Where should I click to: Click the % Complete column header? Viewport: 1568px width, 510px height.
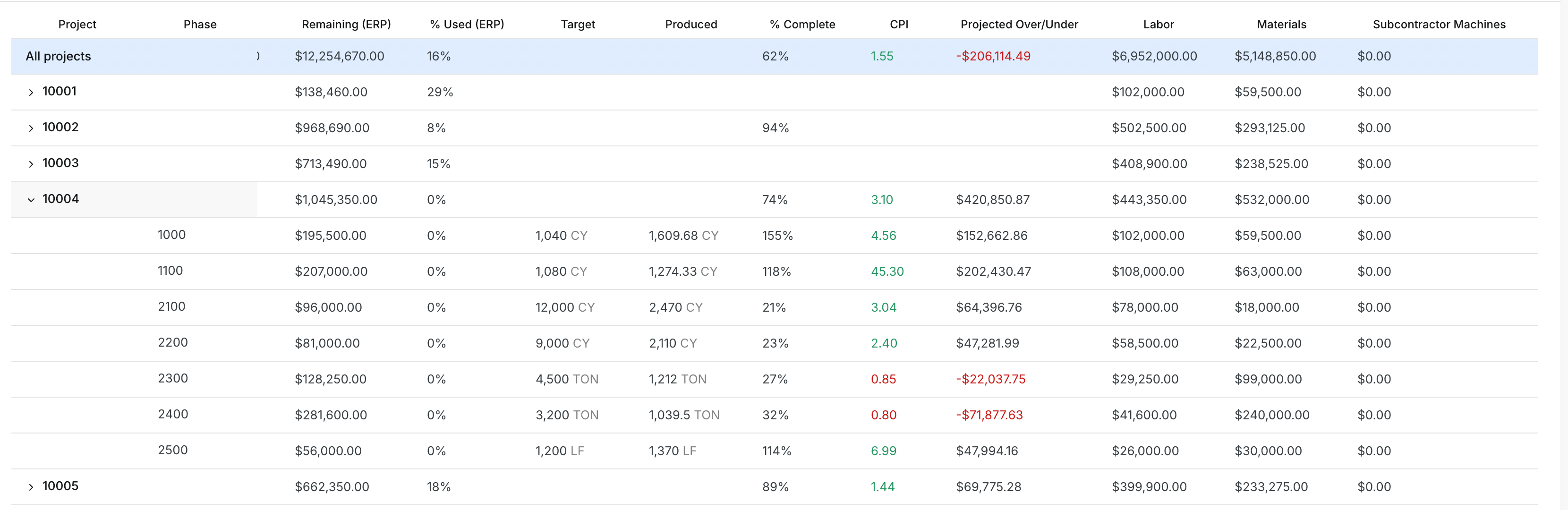(x=802, y=25)
